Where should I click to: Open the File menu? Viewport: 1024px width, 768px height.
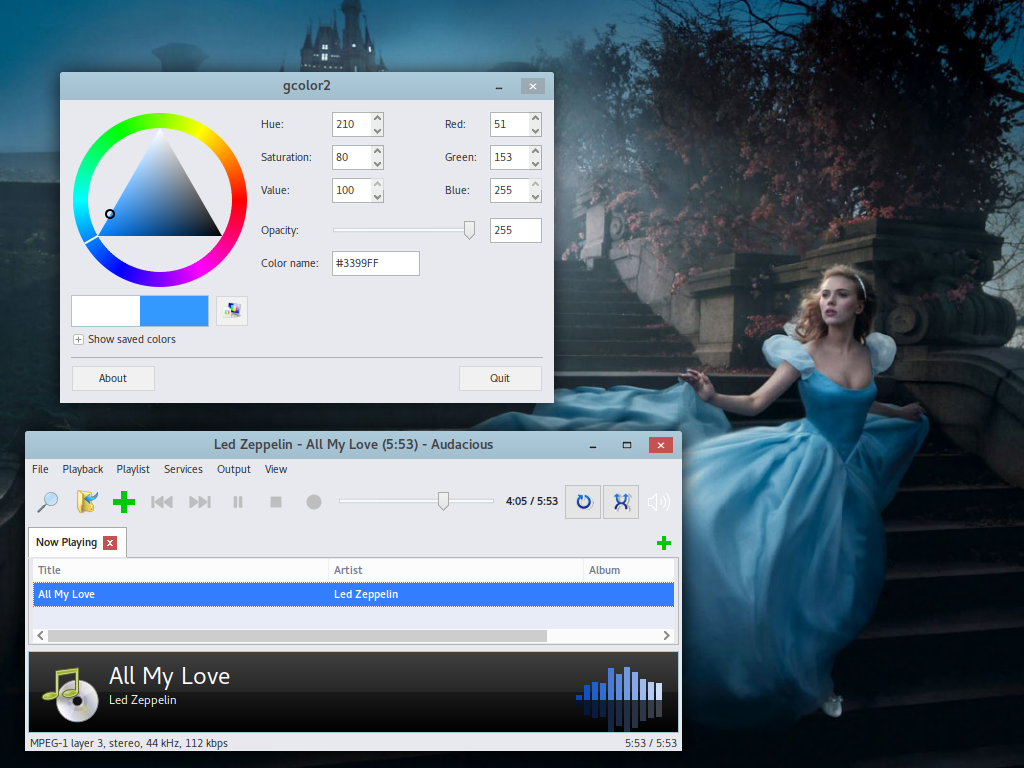pyautogui.click(x=40, y=469)
